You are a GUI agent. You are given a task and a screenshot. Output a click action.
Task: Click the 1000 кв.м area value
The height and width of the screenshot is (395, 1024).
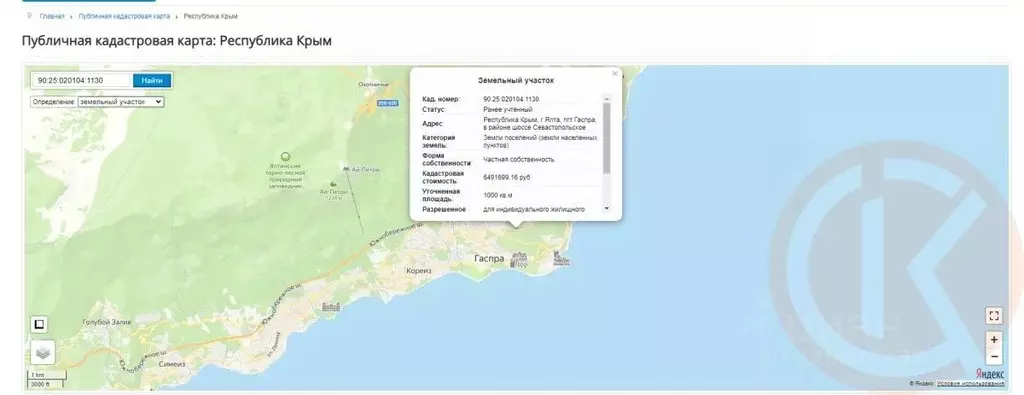tap(499, 195)
